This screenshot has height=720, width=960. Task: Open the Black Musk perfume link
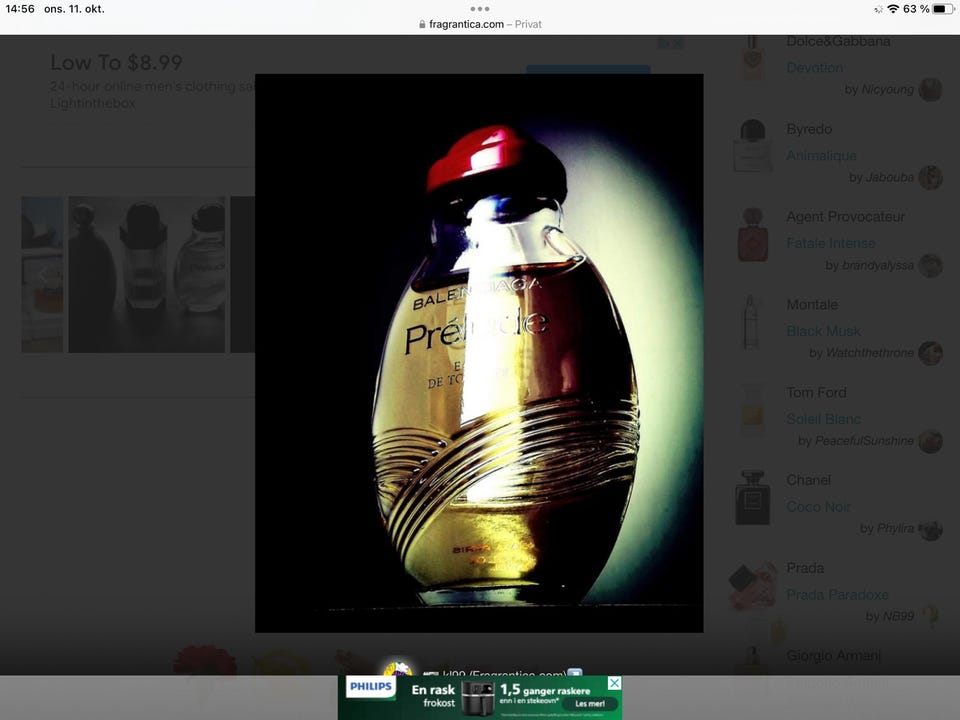pyautogui.click(x=823, y=331)
